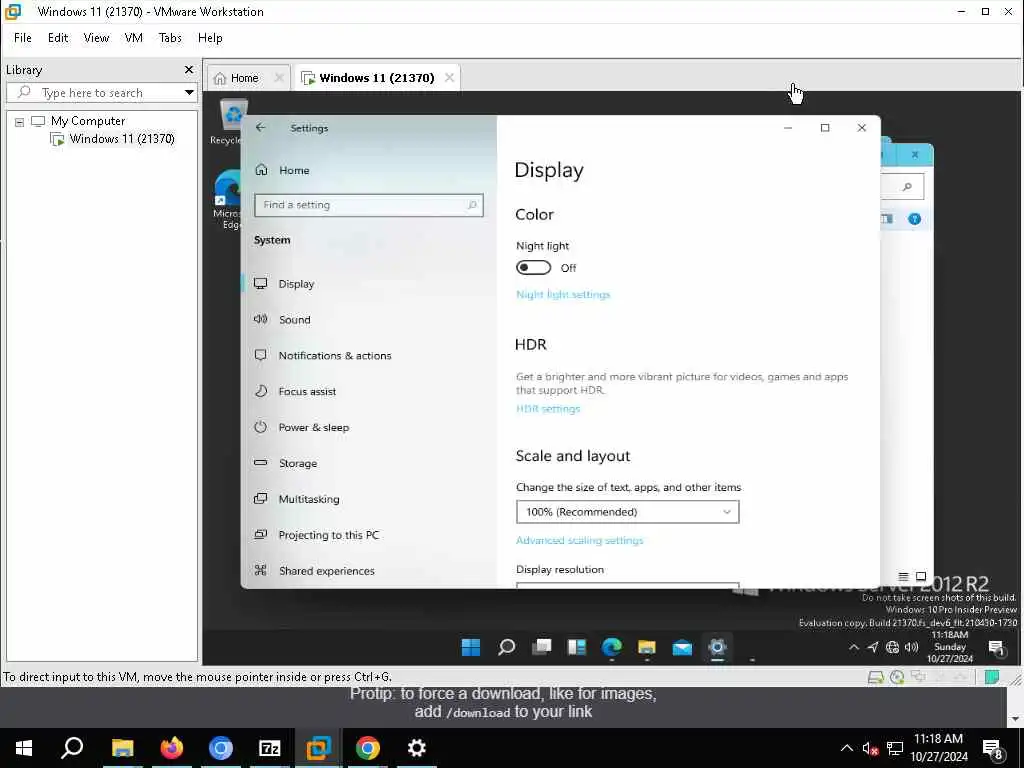Screen dimensions: 1024x768
Task: Open Advanced scaling settings link
Action: tap(579, 540)
